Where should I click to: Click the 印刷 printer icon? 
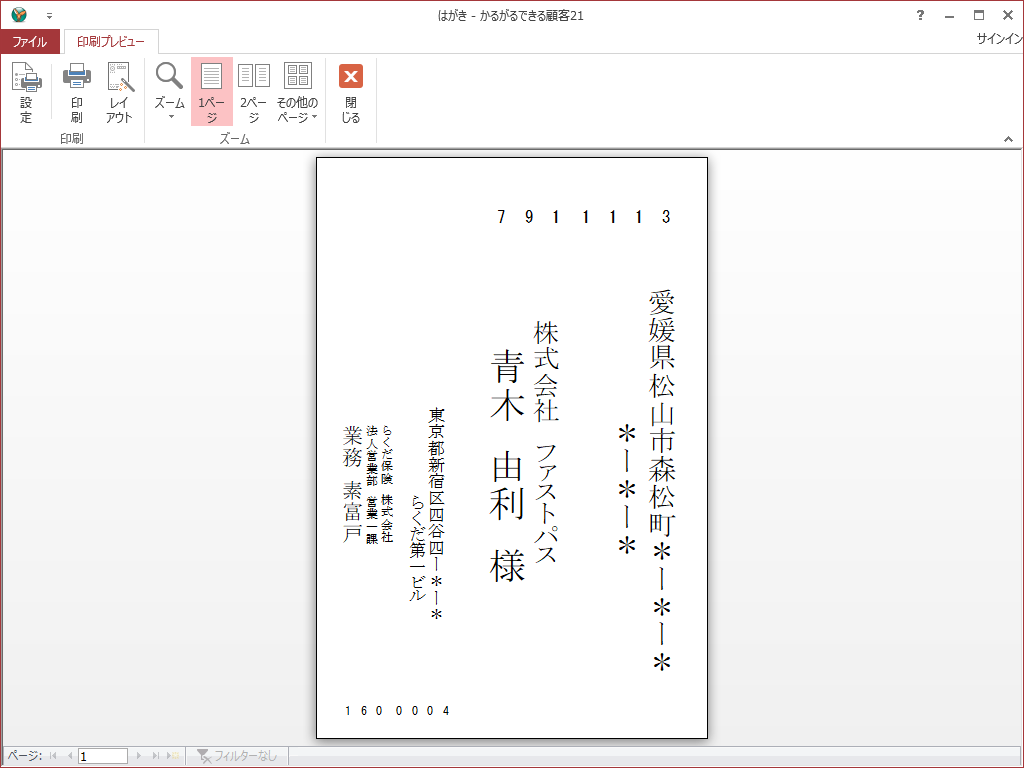pos(77,91)
